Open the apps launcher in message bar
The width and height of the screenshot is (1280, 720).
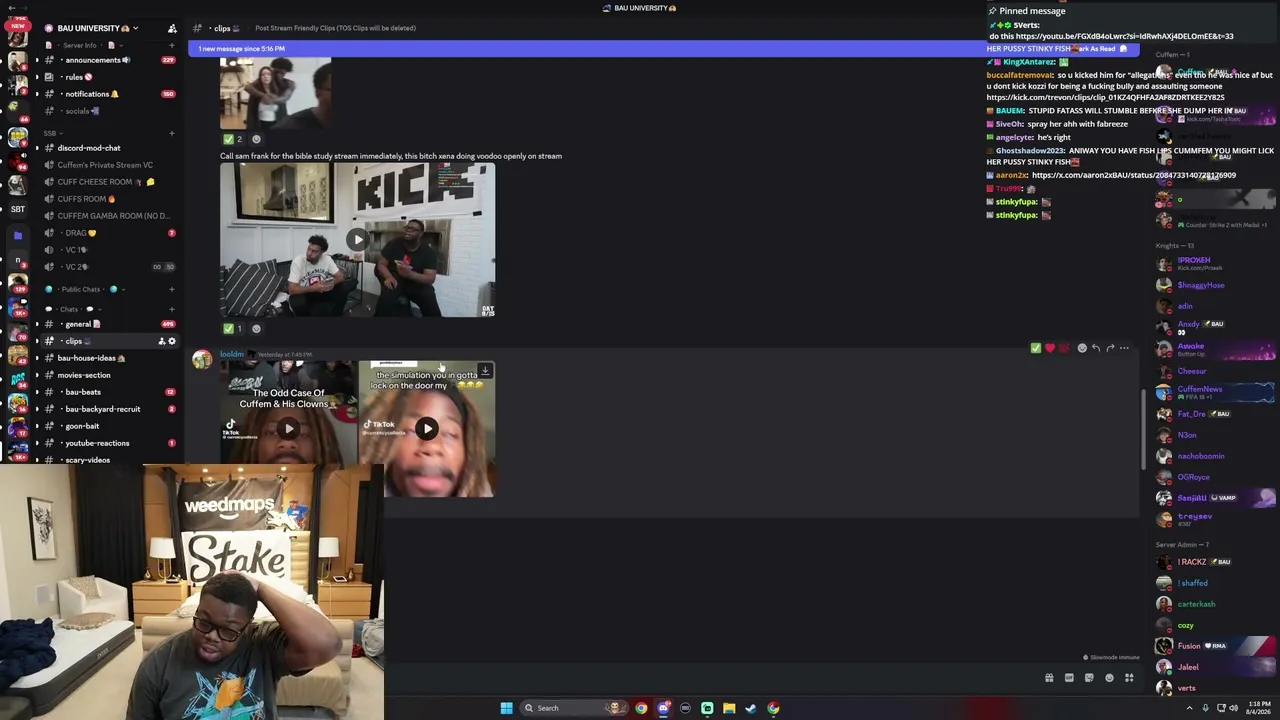click(1129, 678)
